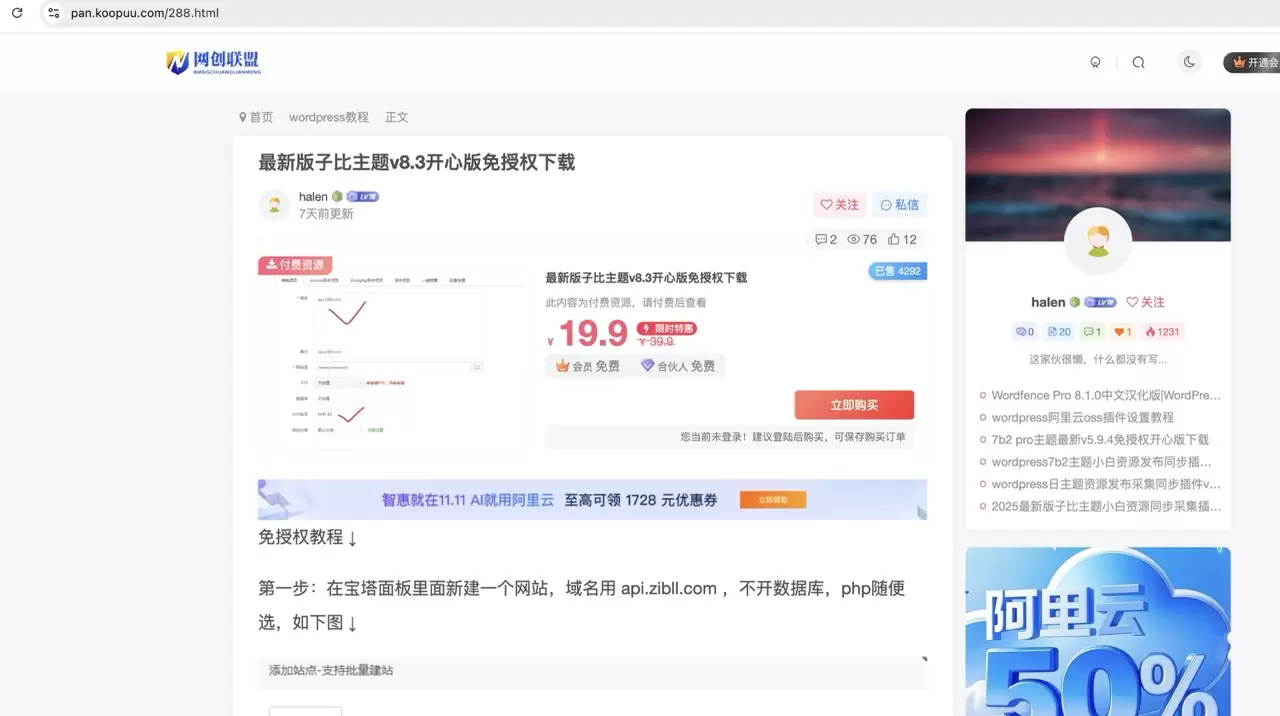The image size is (1280, 716).
Task: Click the struck-through original price 39.9
Action: click(x=656, y=341)
